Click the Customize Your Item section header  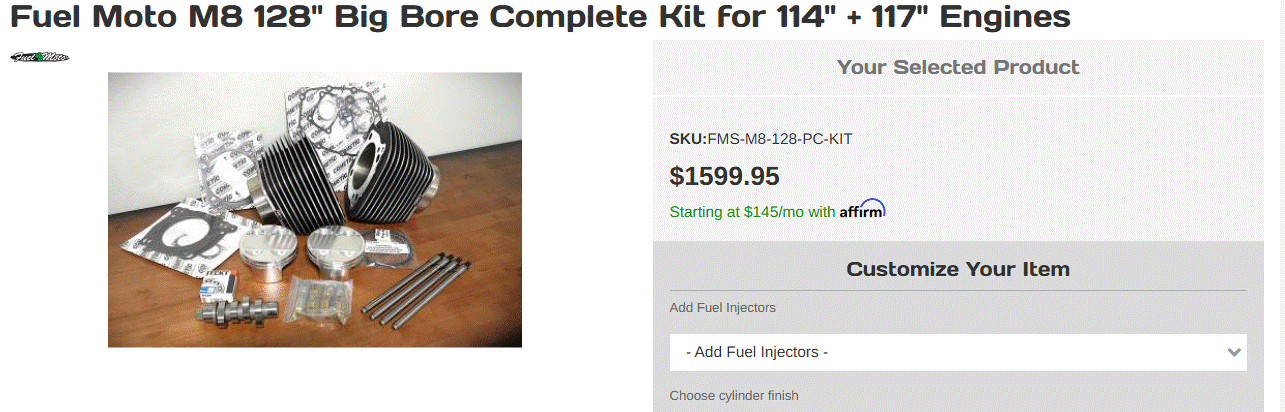point(957,269)
